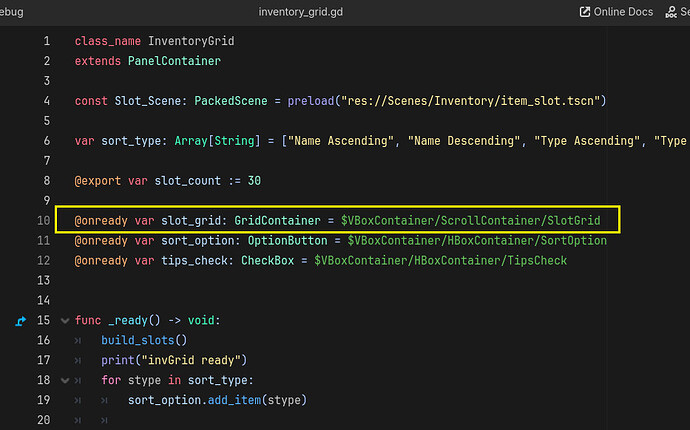This screenshot has height=430, width=690.
Task: Click the override signal icon beside line 15
Action: [x=20, y=321]
